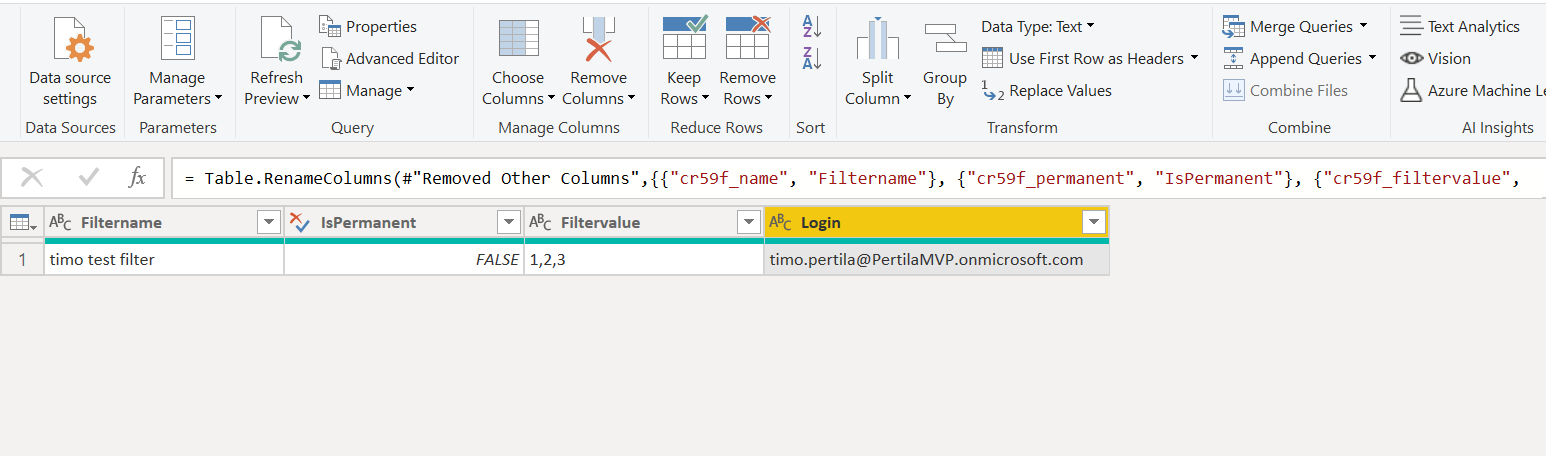
Task: Open Data source settings
Action: pos(69,45)
